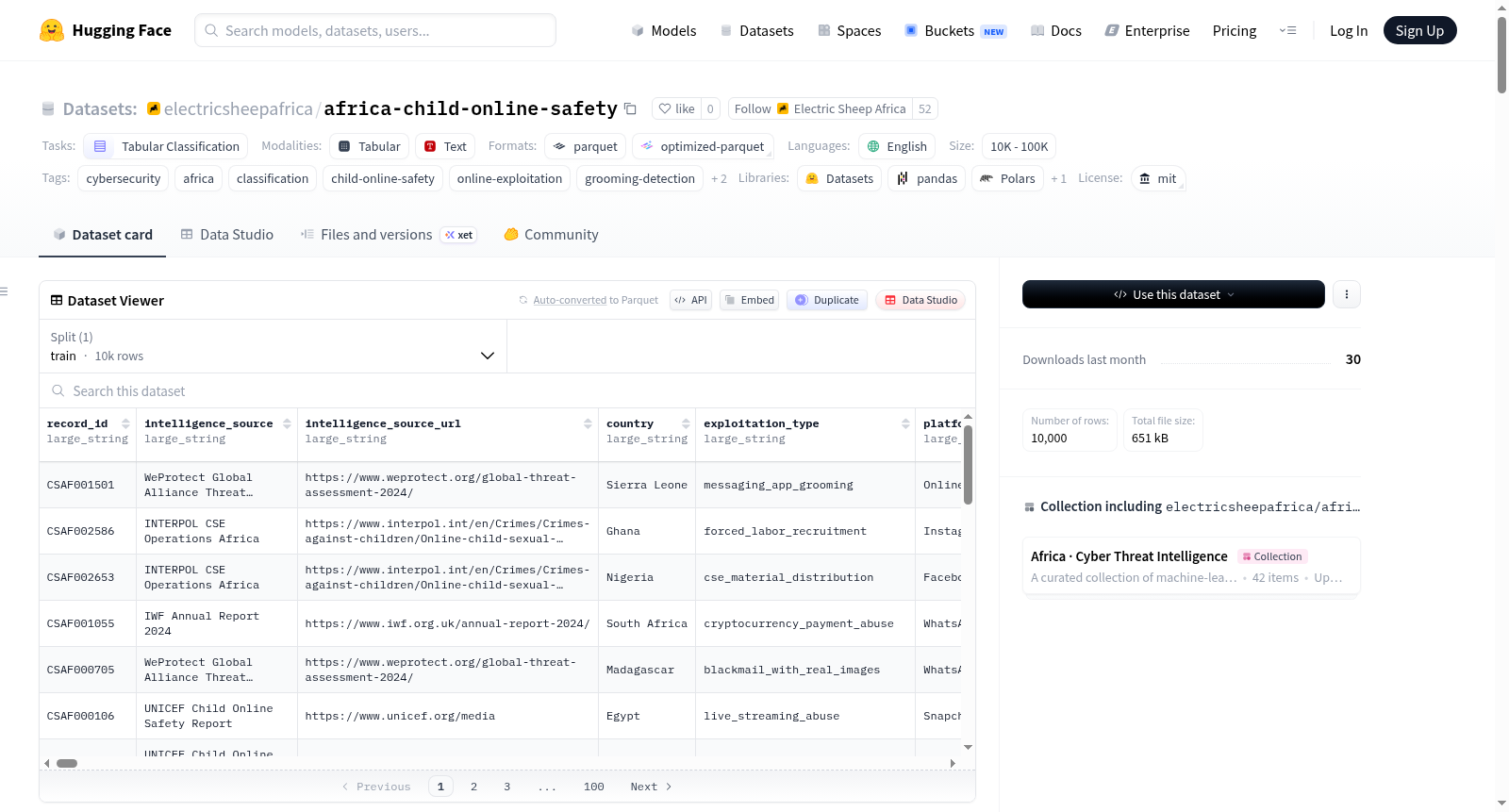Go to page 100 of results

pos(593,787)
